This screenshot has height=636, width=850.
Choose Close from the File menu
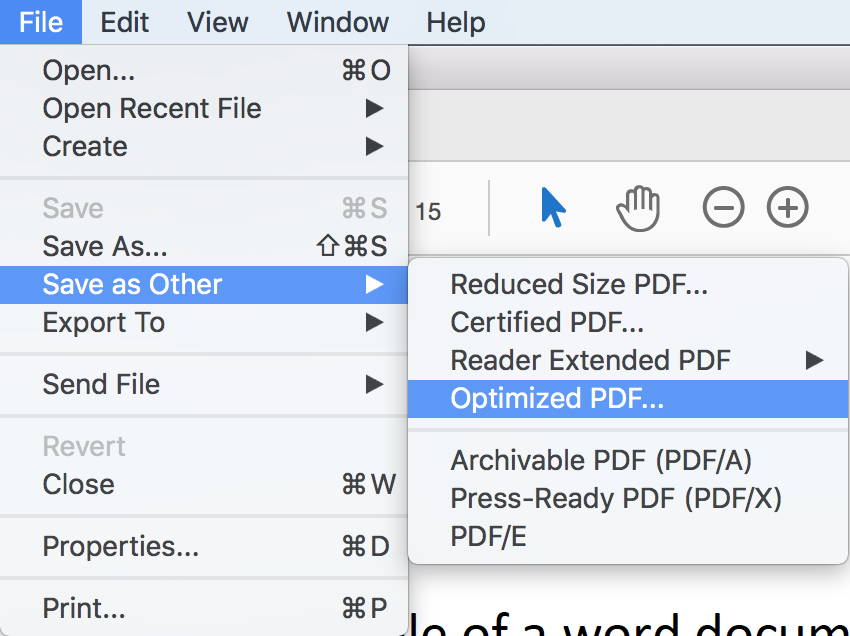coord(204,484)
